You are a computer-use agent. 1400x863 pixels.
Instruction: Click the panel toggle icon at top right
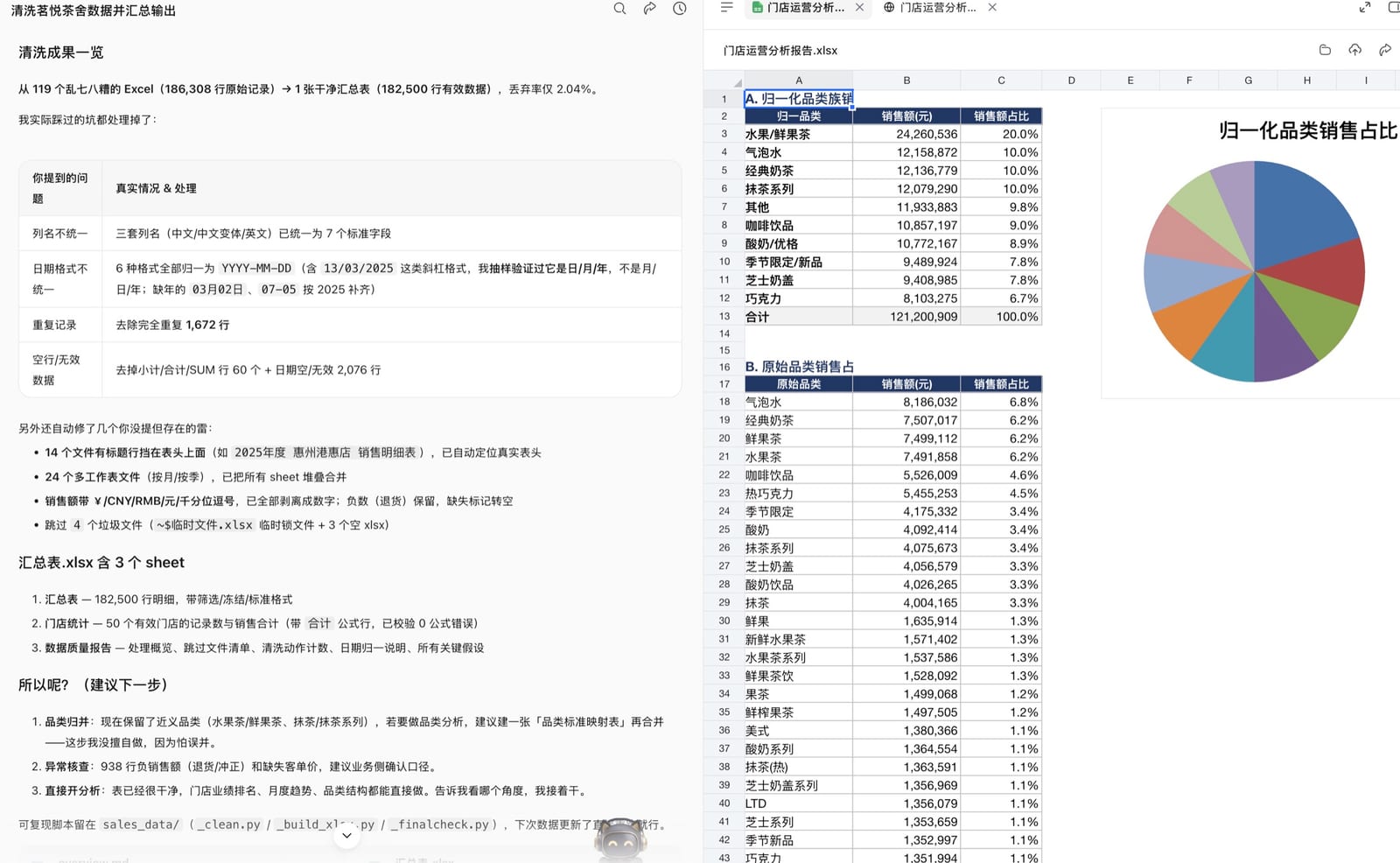[x=1394, y=7]
